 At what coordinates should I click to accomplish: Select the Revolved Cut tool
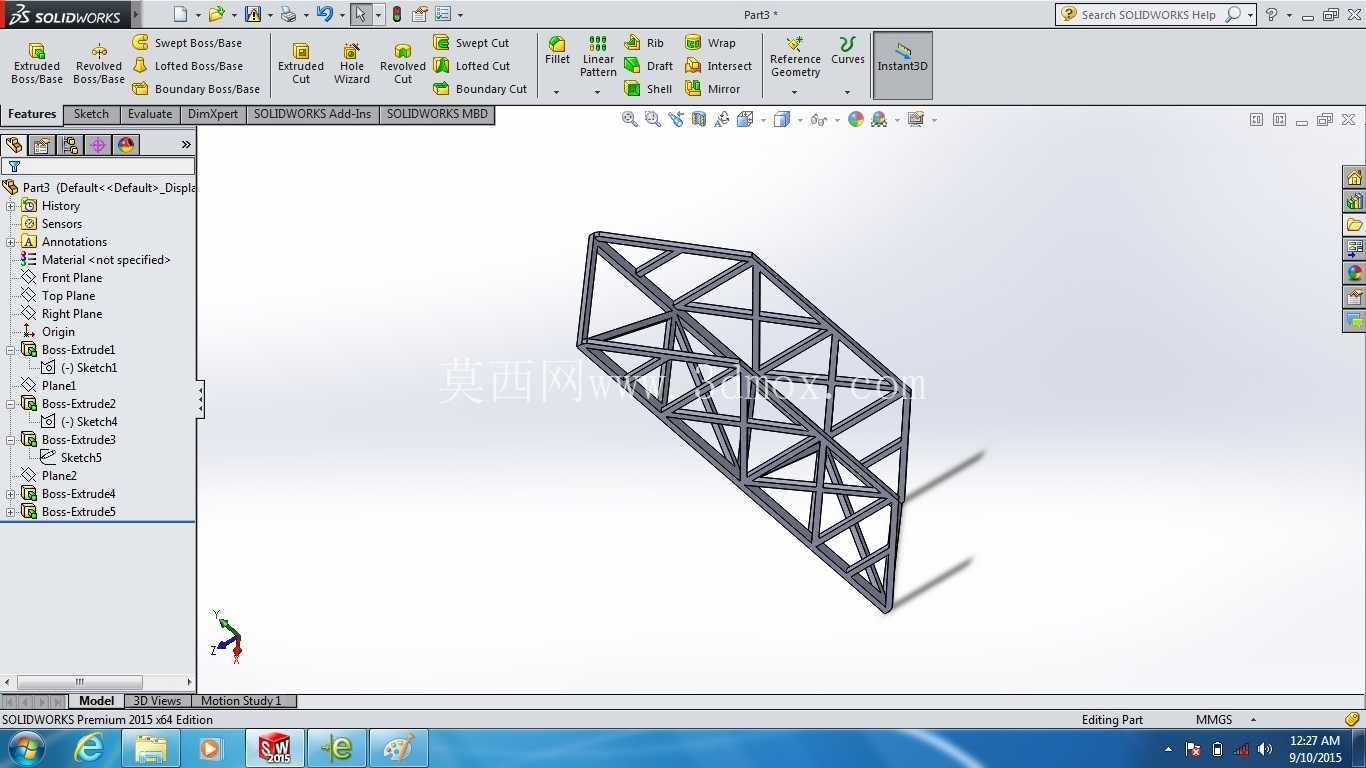pyautogui.click(x=403, y=64)
